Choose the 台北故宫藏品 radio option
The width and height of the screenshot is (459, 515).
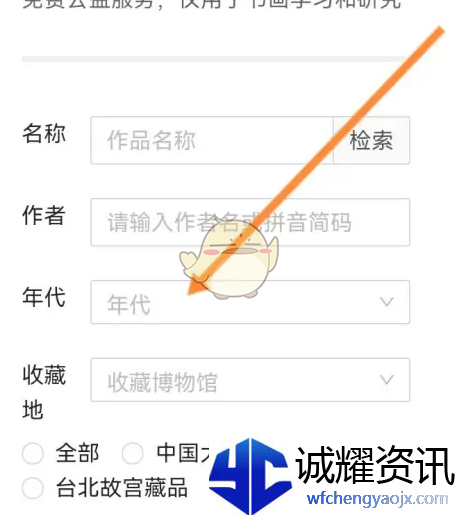(33, 488)
